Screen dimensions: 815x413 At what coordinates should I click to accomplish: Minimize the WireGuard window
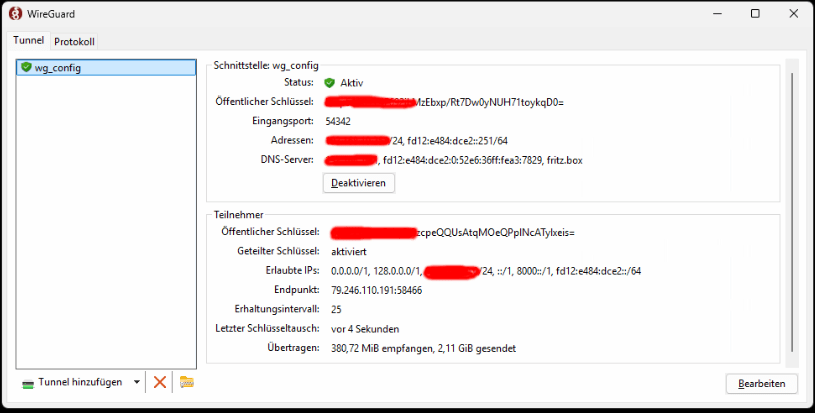pyautogui.click(x=718, y=14)
